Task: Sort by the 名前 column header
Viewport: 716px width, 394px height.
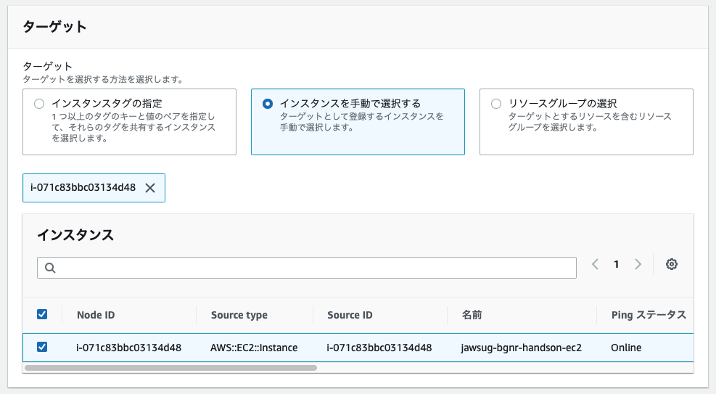Action: coord(472,315)
